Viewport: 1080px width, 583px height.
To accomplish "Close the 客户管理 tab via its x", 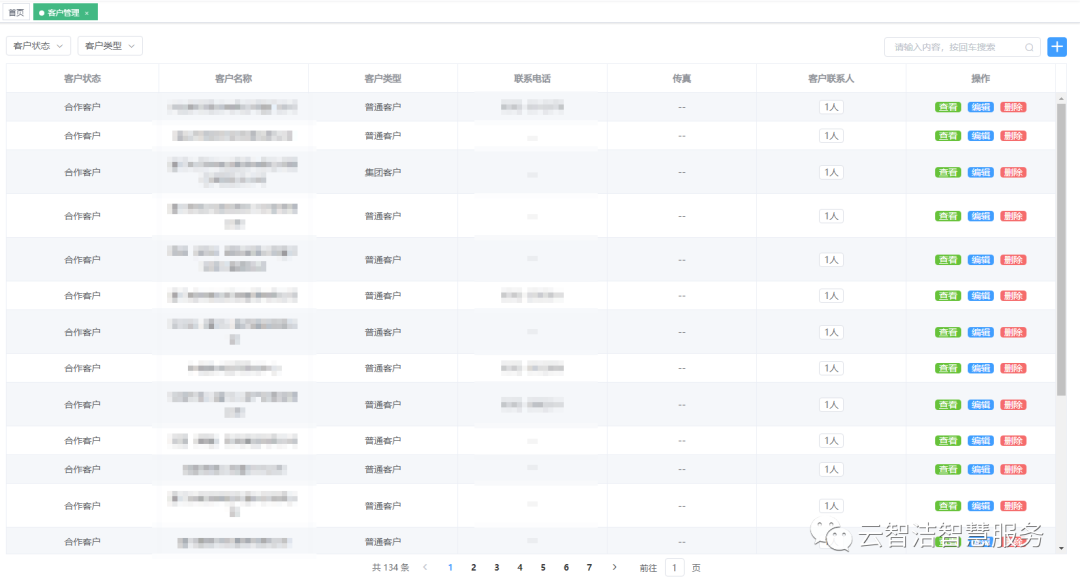I will click(87, 13).
